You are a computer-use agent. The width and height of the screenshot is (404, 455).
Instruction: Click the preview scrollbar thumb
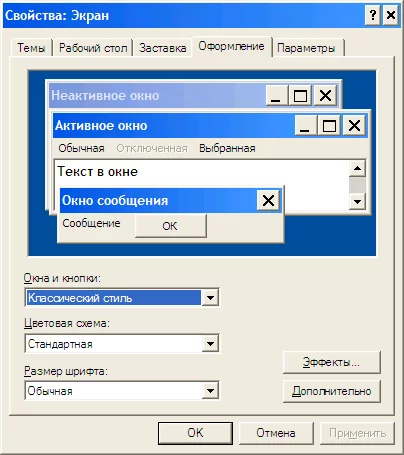[357, 185]
